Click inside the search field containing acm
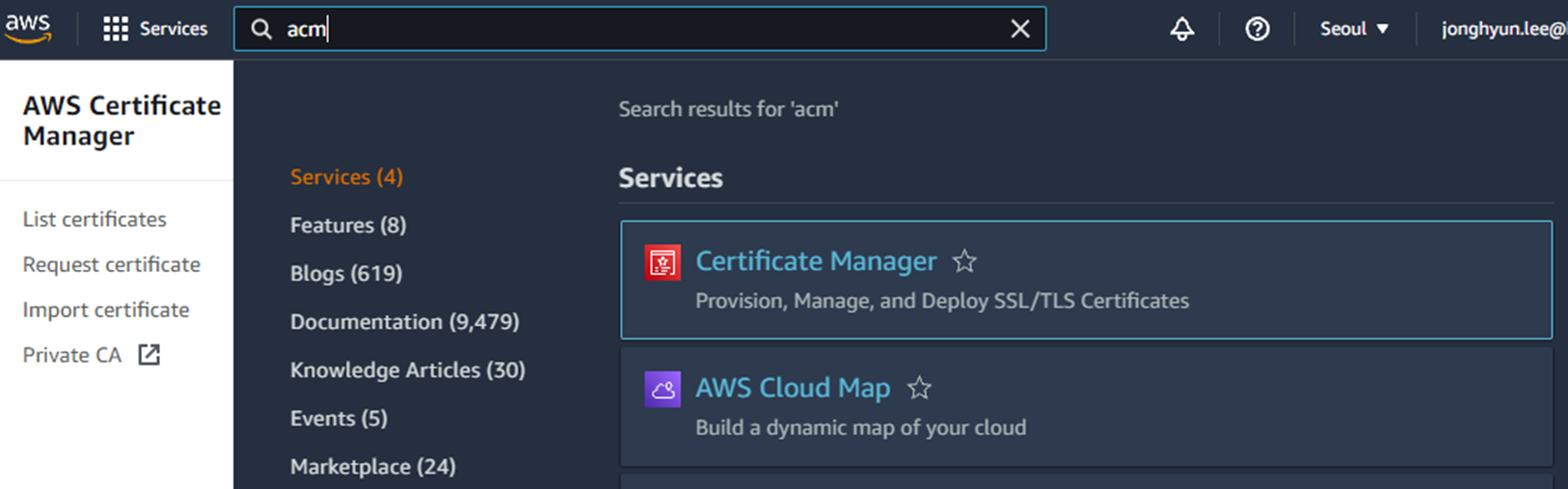1568x489 pixels. click(640, 29)
